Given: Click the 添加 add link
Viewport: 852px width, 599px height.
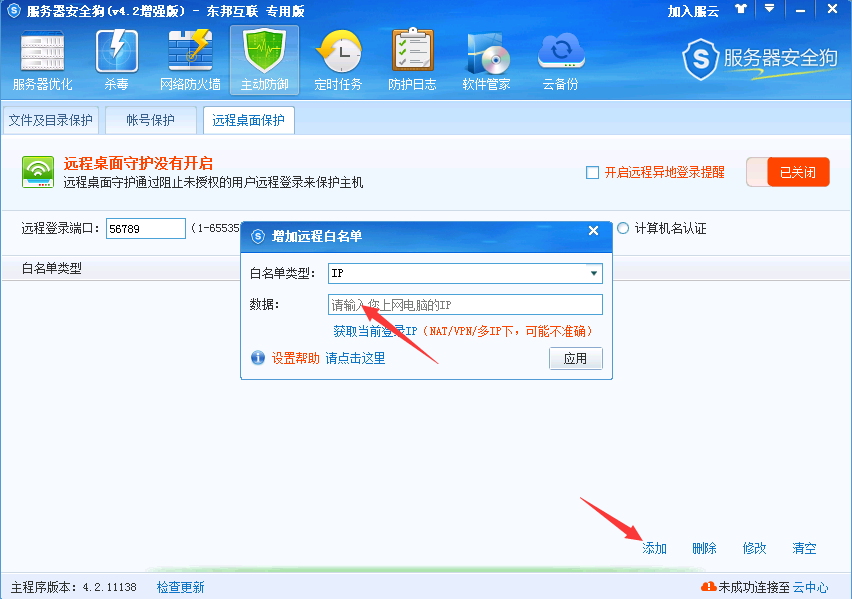Looking at the screenshot, I should [654, 548].
